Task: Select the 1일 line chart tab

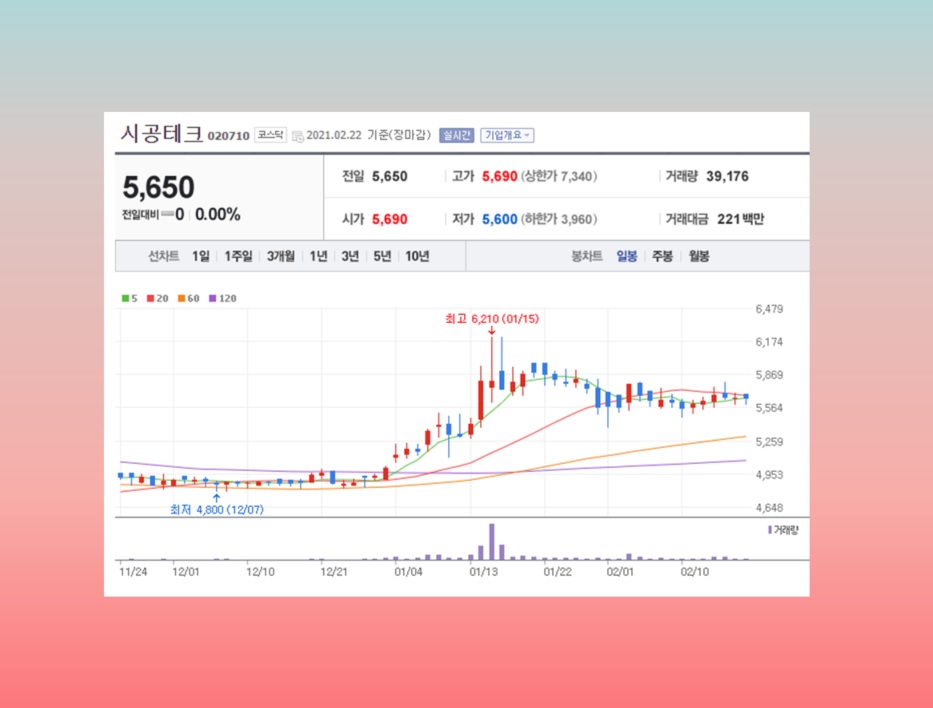Action: click(201, 256)
